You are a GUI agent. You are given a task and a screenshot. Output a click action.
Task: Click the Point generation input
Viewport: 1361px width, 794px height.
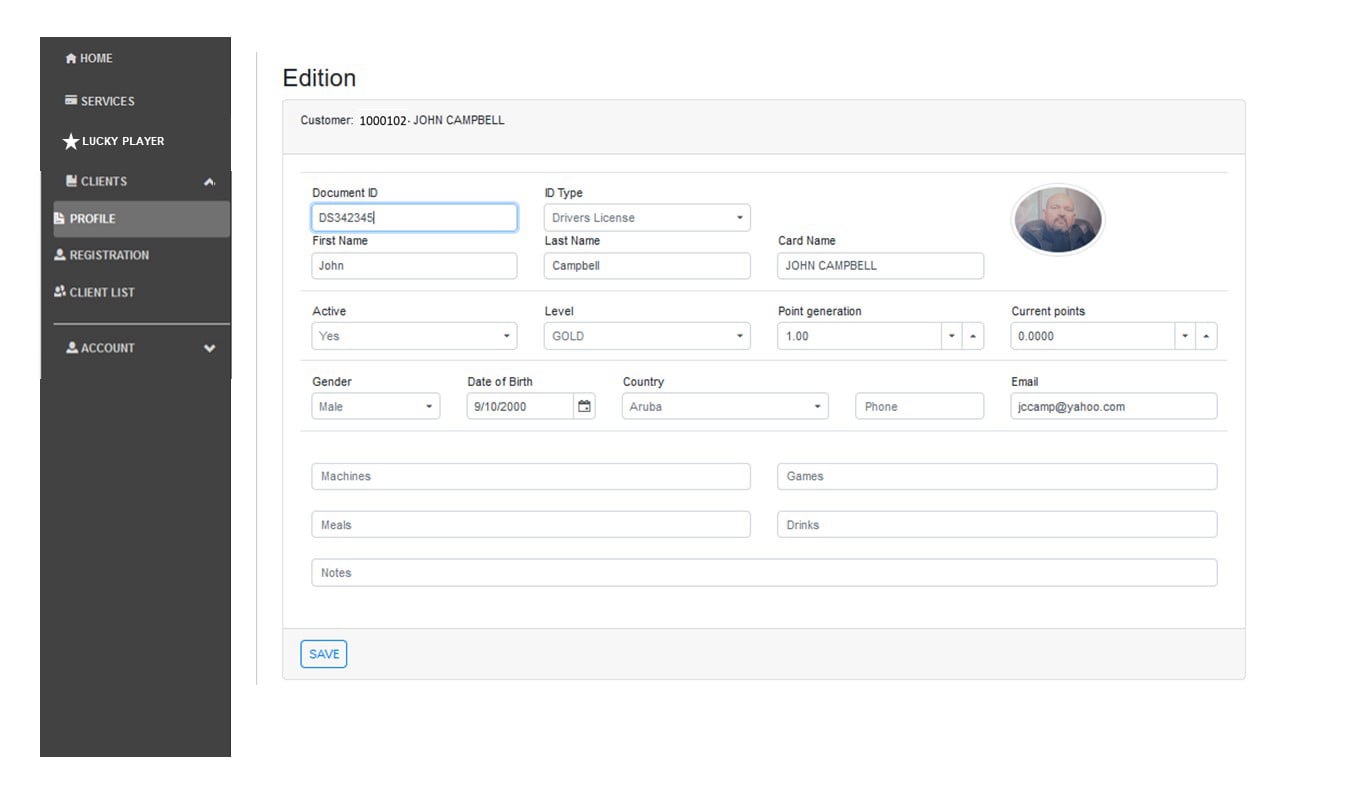point(860,336)
